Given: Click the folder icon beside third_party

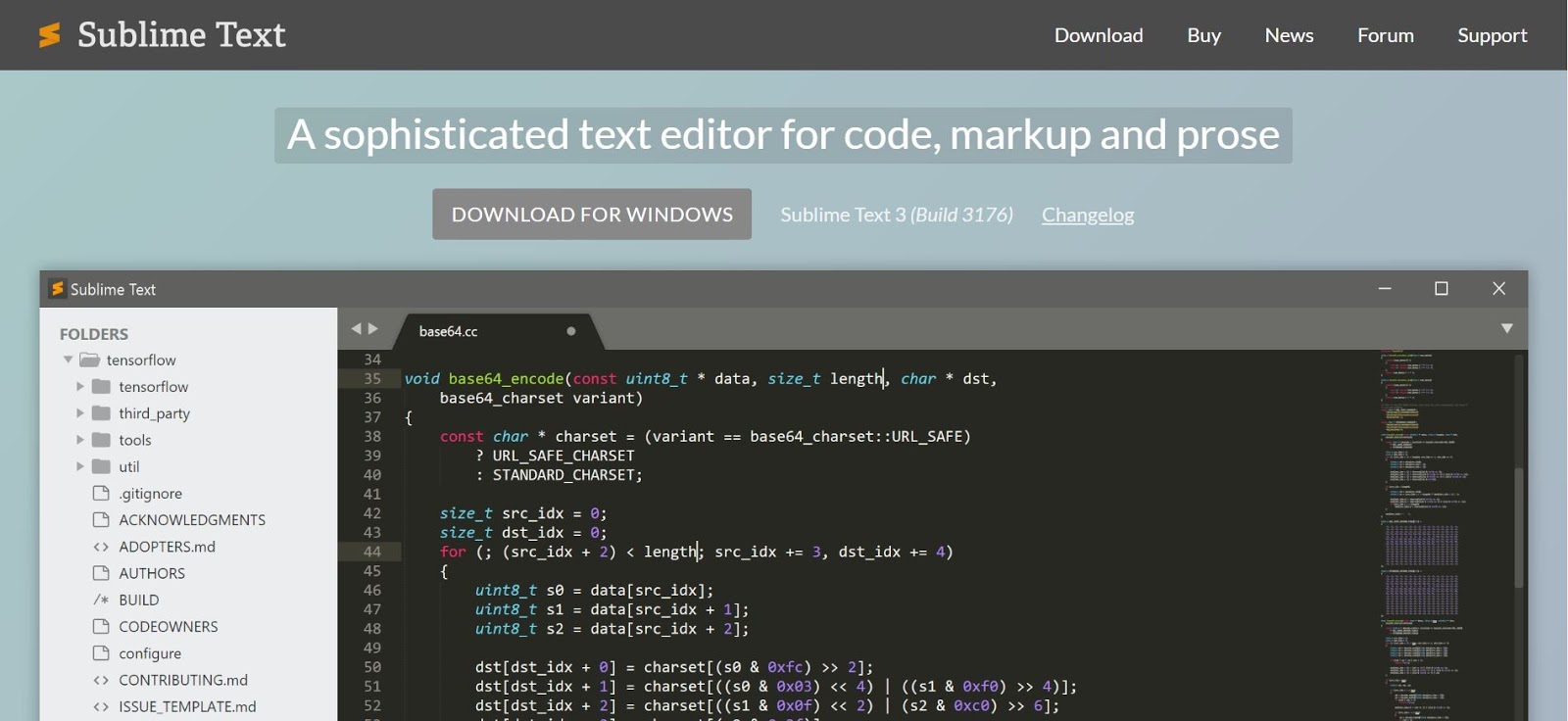Looking at the screenshot, I should [x=101, y=412].
